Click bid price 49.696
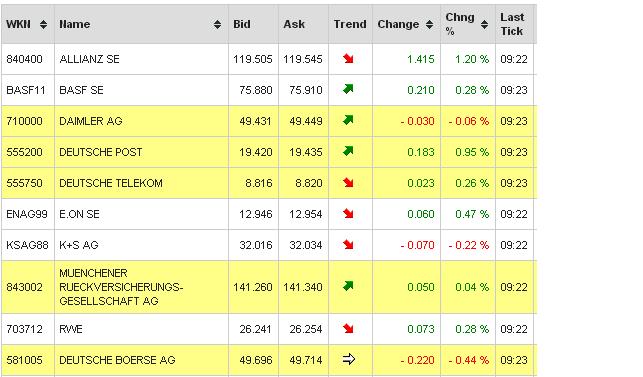Image resolution: width=643 pixels, height=377 pixels. (x=256, y=360)
